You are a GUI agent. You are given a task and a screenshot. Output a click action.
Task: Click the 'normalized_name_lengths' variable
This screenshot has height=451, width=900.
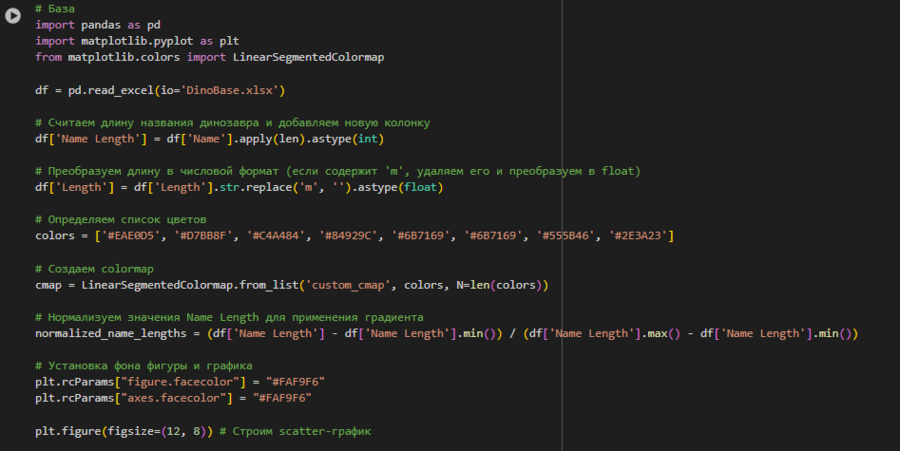pyautogui.click(x=111, y=333)
